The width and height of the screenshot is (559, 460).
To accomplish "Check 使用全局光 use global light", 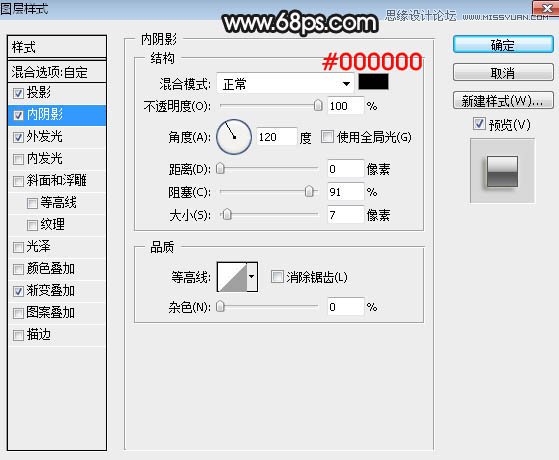I will click(327, 137).
